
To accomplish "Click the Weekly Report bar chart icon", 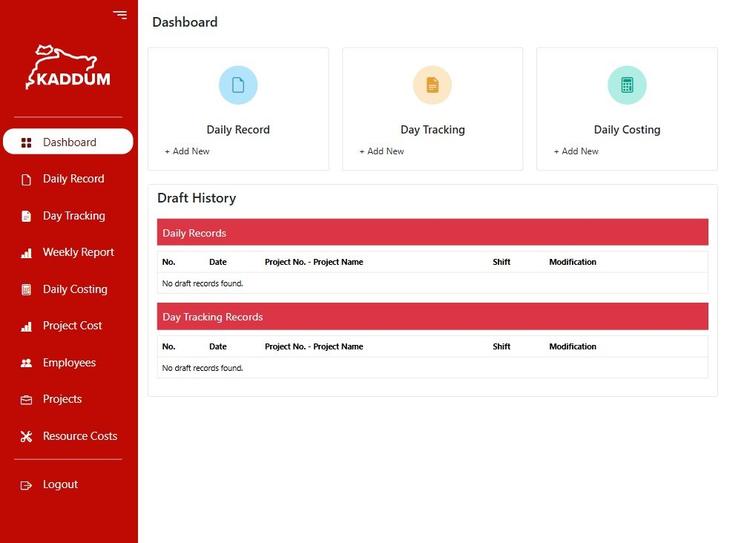I will [26, 253].
